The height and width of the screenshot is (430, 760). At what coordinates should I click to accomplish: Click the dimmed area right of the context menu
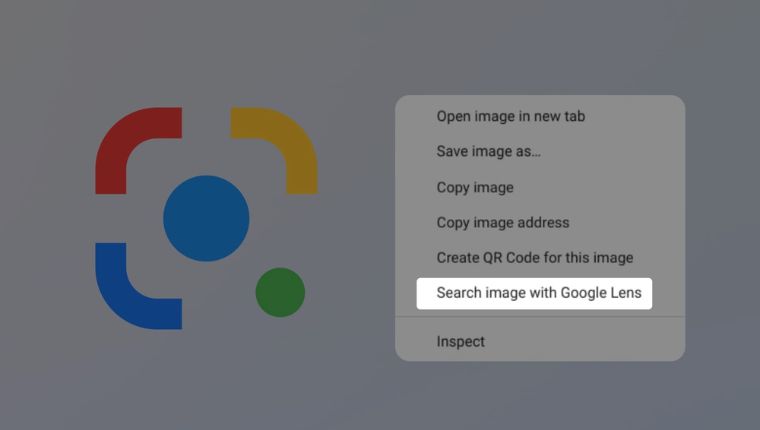722,228
